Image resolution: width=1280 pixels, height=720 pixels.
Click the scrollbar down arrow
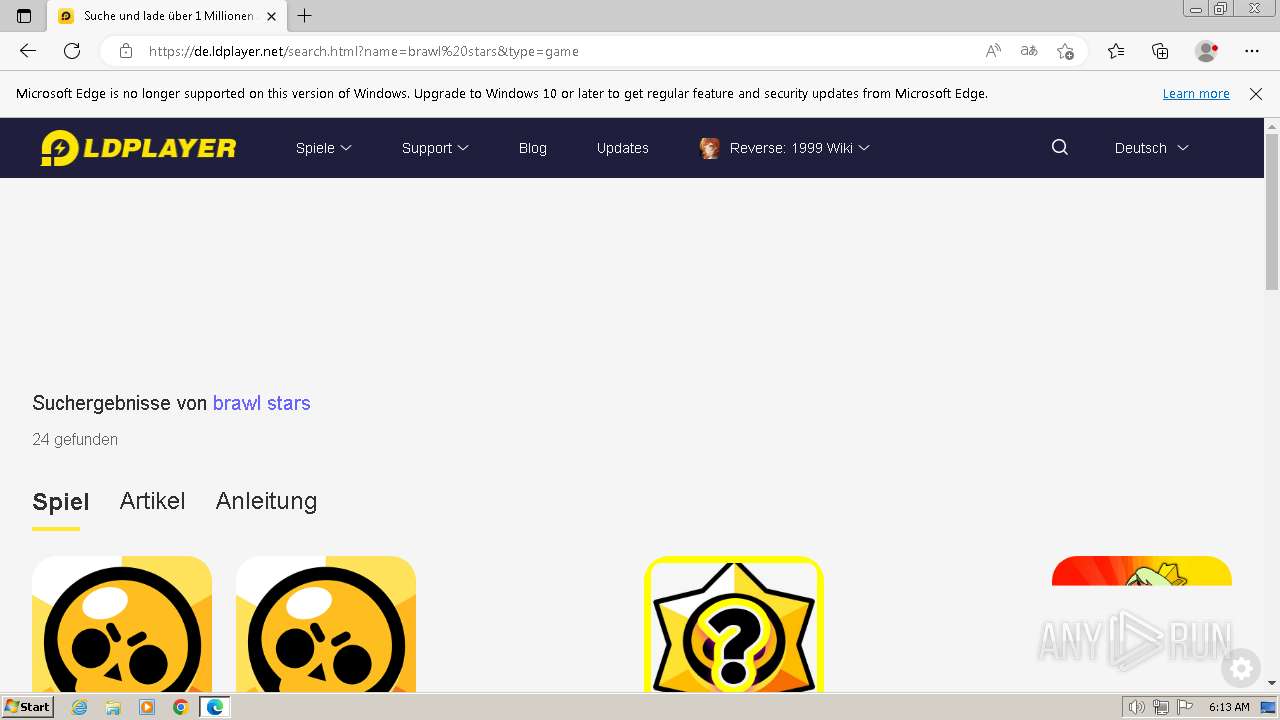coord(1272,683)
